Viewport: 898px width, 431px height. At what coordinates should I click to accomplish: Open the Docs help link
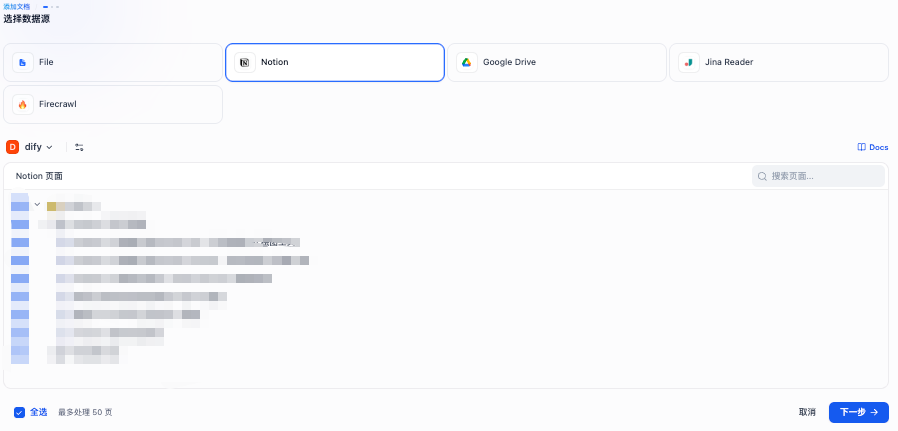[873, 147]
